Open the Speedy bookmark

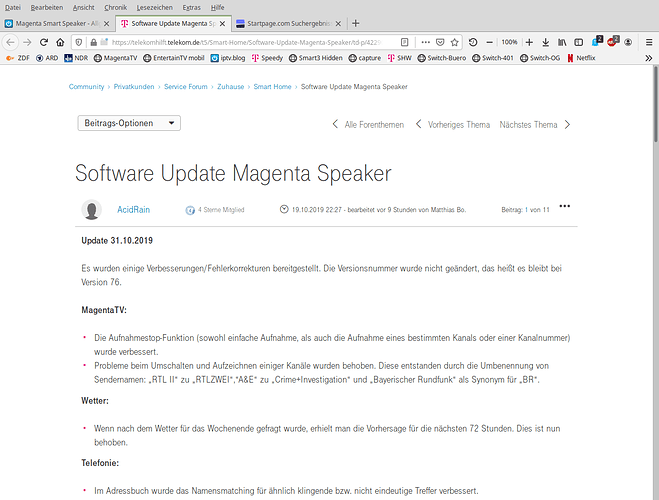pyautogui.click(x=267, y=58)
